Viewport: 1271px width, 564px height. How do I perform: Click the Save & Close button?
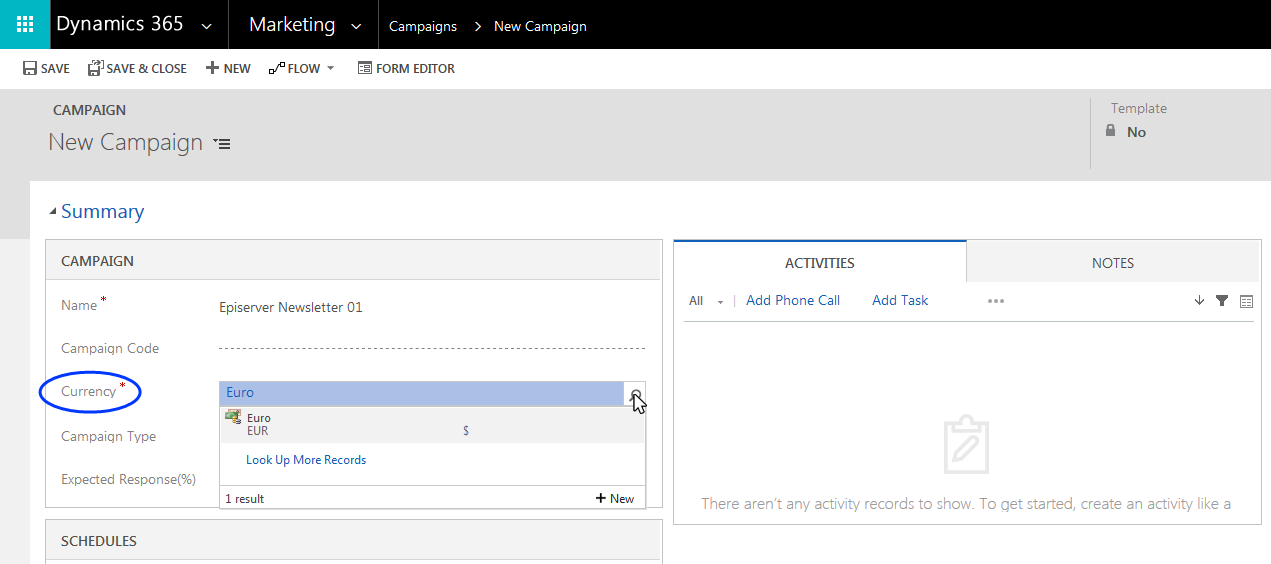137,69
